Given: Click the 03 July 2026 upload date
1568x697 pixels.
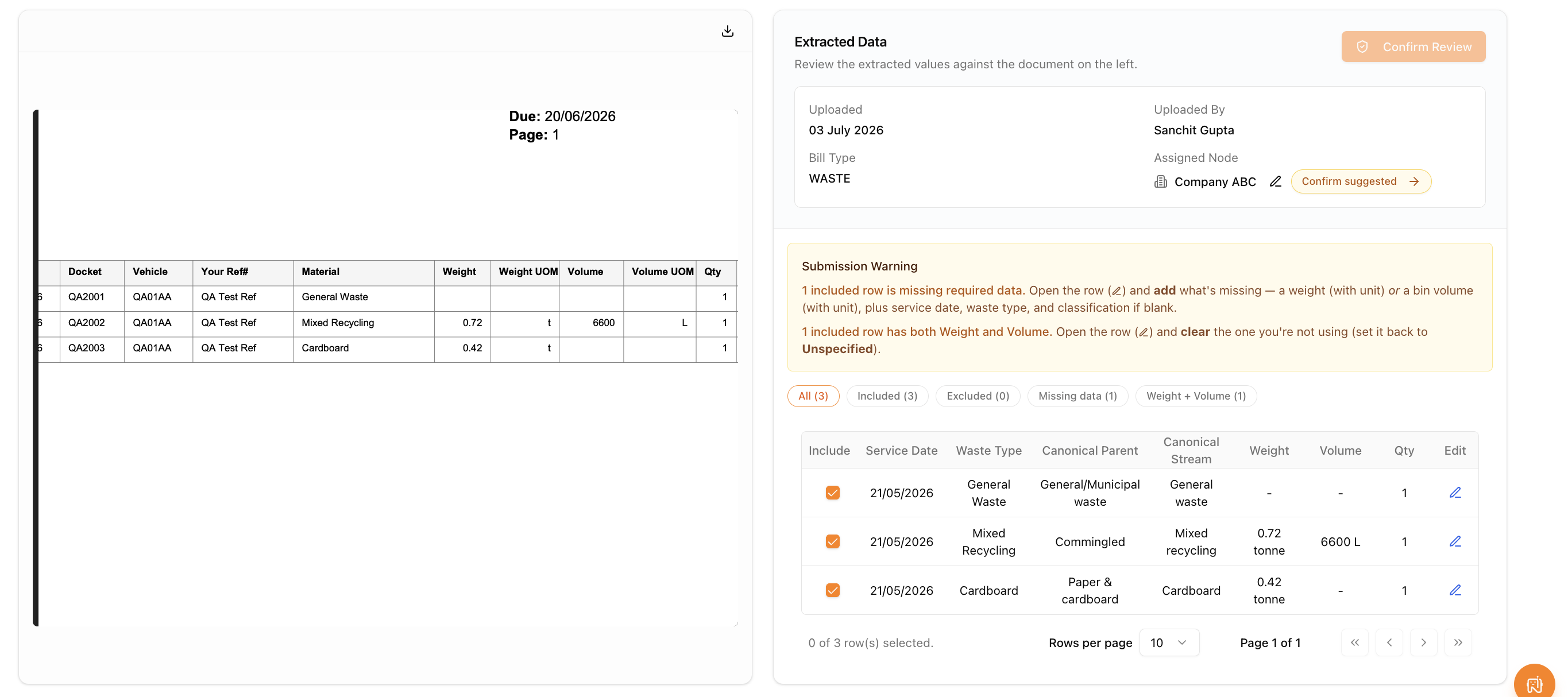Looking at the screenshot, I should click(845, 130).
